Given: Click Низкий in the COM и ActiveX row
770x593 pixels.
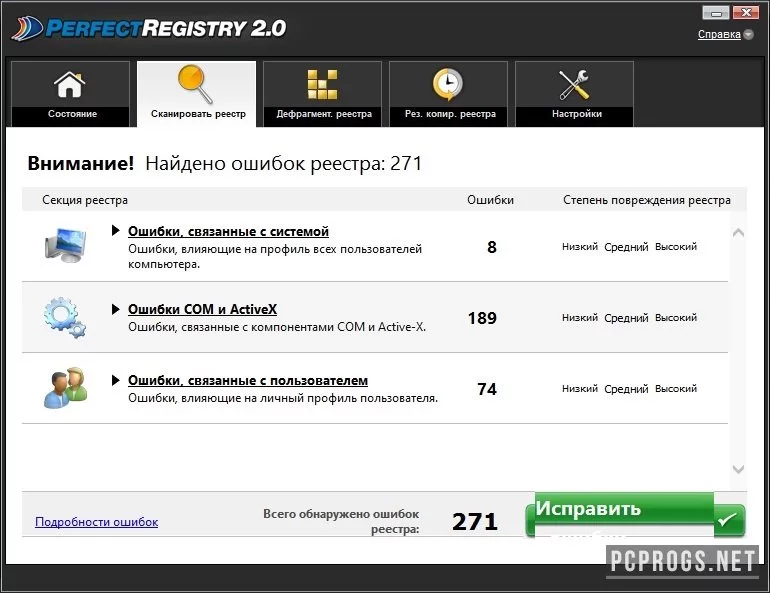Looking at the screenshot, I should (x=580, y=318).
